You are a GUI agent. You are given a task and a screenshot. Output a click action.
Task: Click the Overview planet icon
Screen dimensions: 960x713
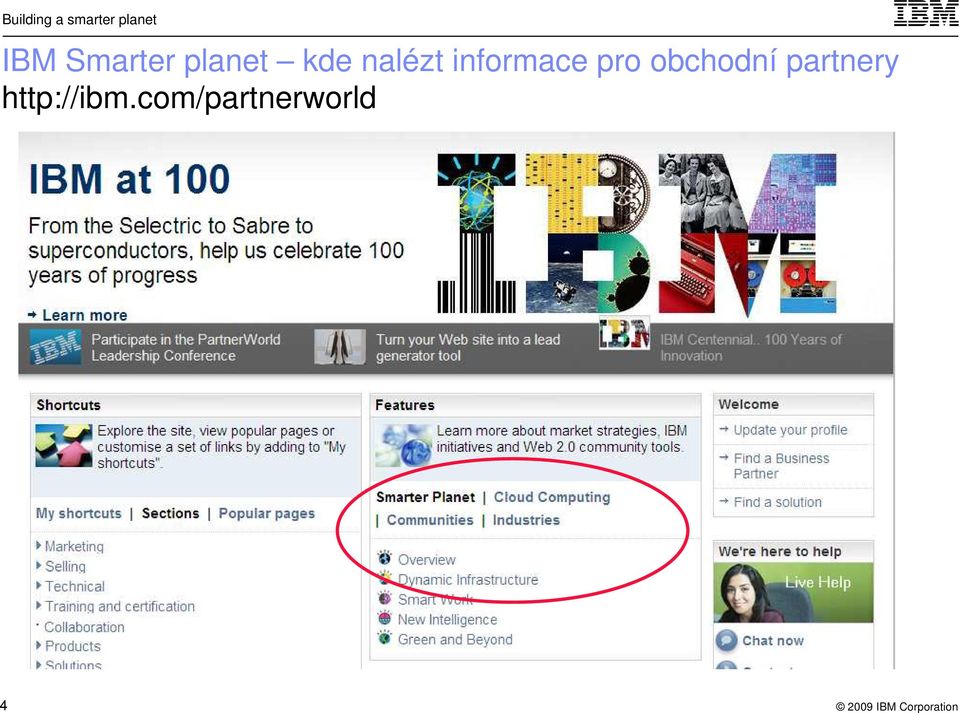(x=384, y=558)
